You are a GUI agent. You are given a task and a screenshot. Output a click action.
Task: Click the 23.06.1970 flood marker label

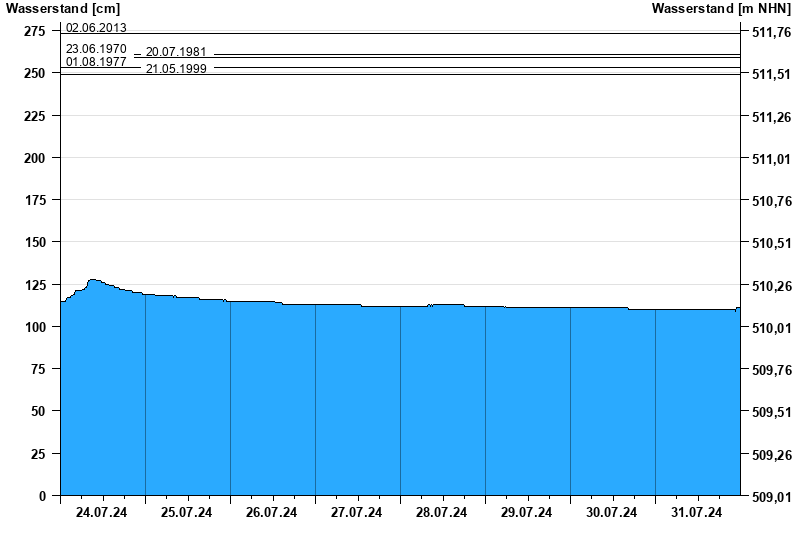click(96, 48)
